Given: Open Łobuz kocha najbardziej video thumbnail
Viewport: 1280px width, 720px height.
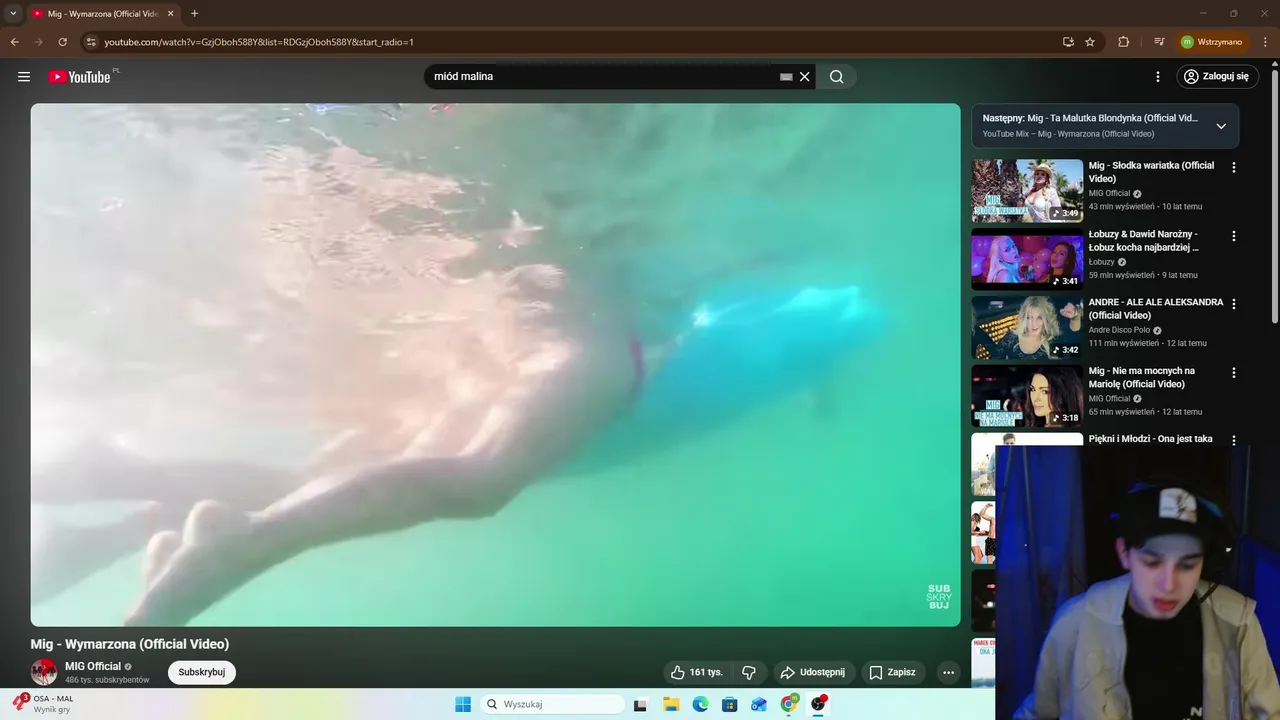Looking at the screenshot, I should coord(1027,259).
